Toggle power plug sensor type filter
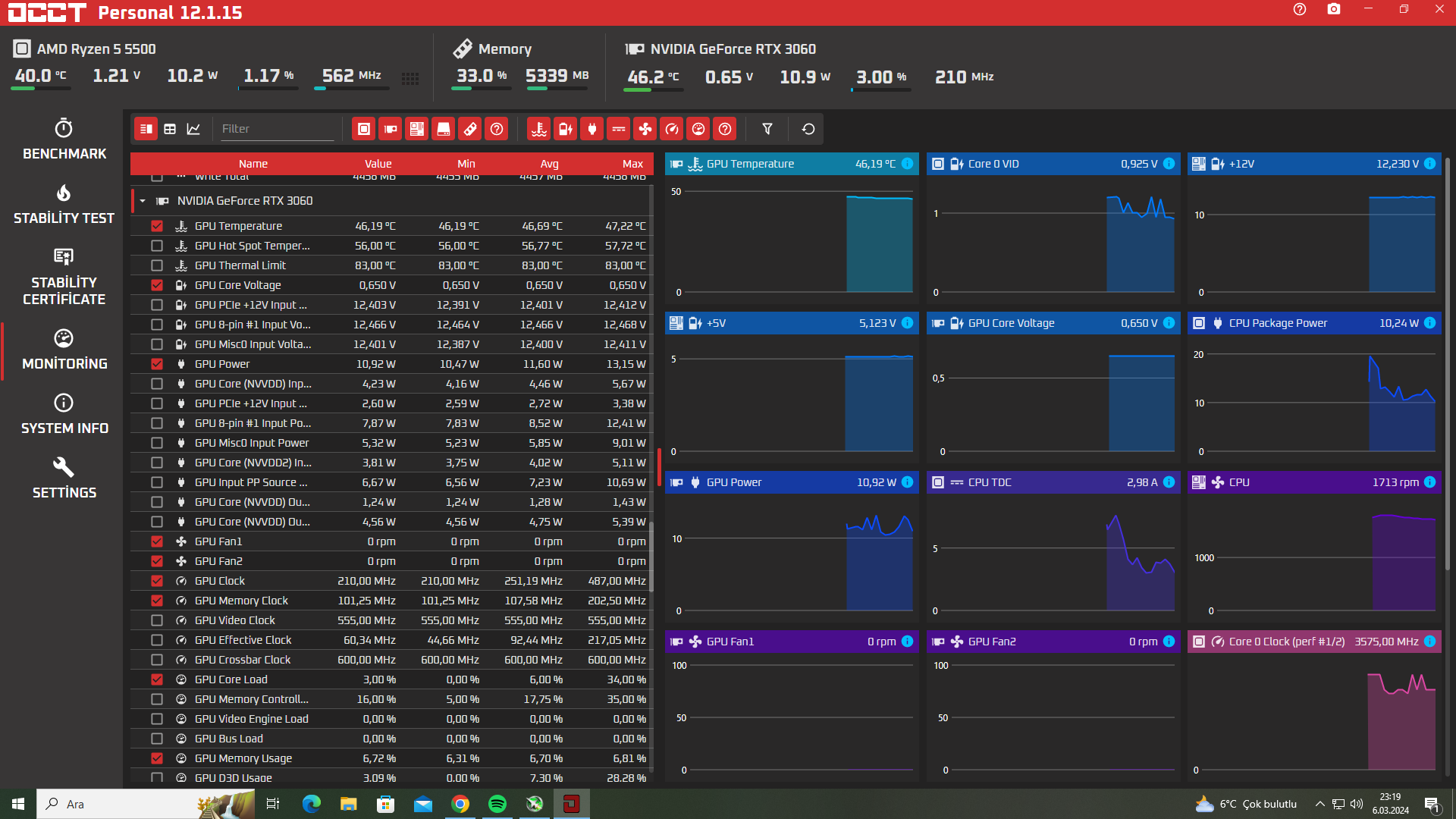This screenshot has width=1456, height=819. [x=592, y=129]
